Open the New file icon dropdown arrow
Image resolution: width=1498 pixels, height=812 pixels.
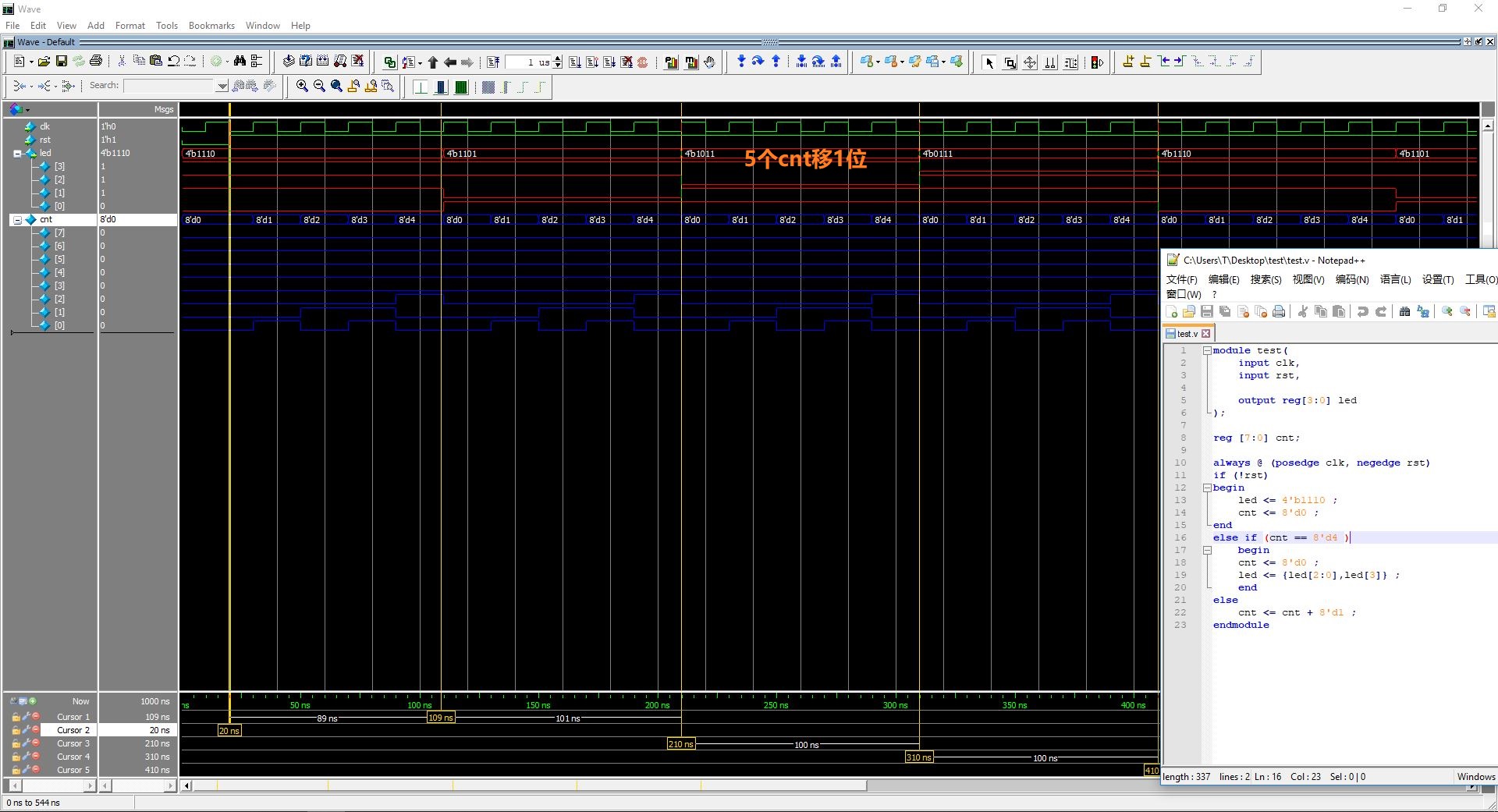[31, 62]
